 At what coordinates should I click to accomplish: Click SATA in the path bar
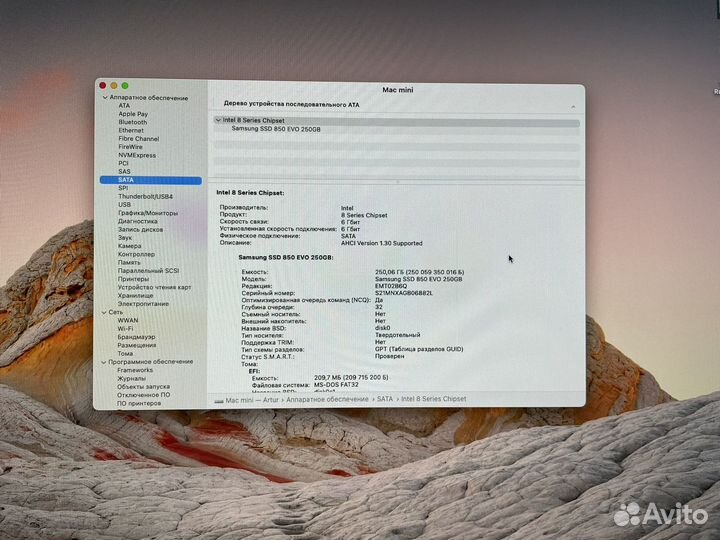point(385,399)
